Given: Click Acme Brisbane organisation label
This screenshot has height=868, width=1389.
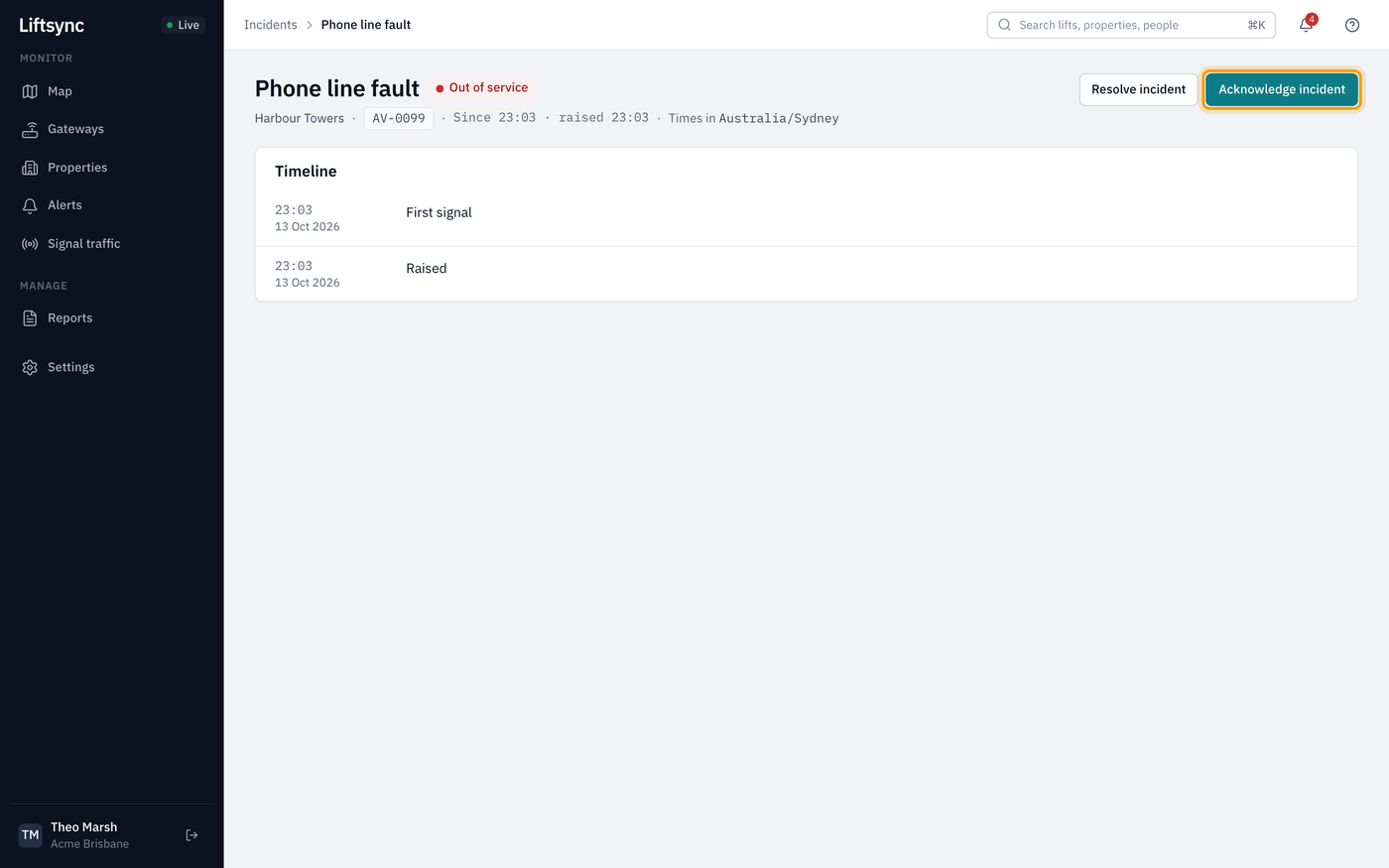Looking at the screenshot, I should [90, 844].
